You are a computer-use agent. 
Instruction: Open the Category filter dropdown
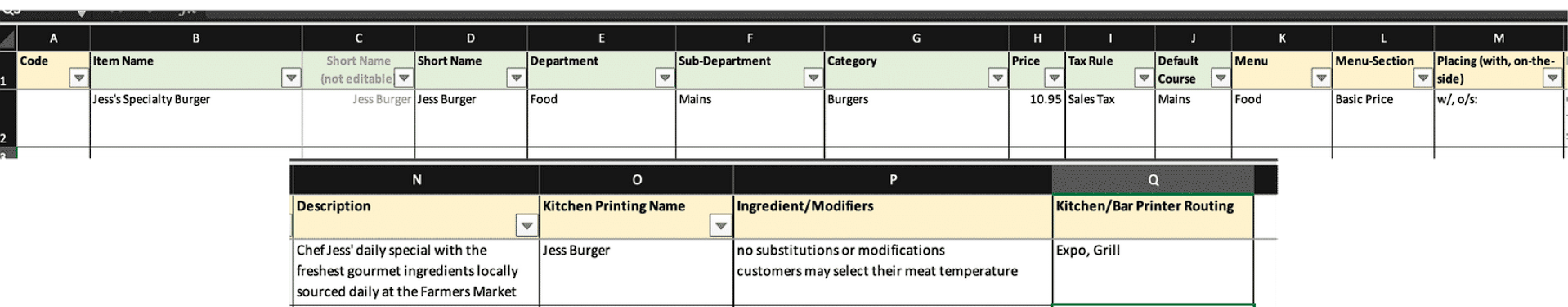point(997,78)
